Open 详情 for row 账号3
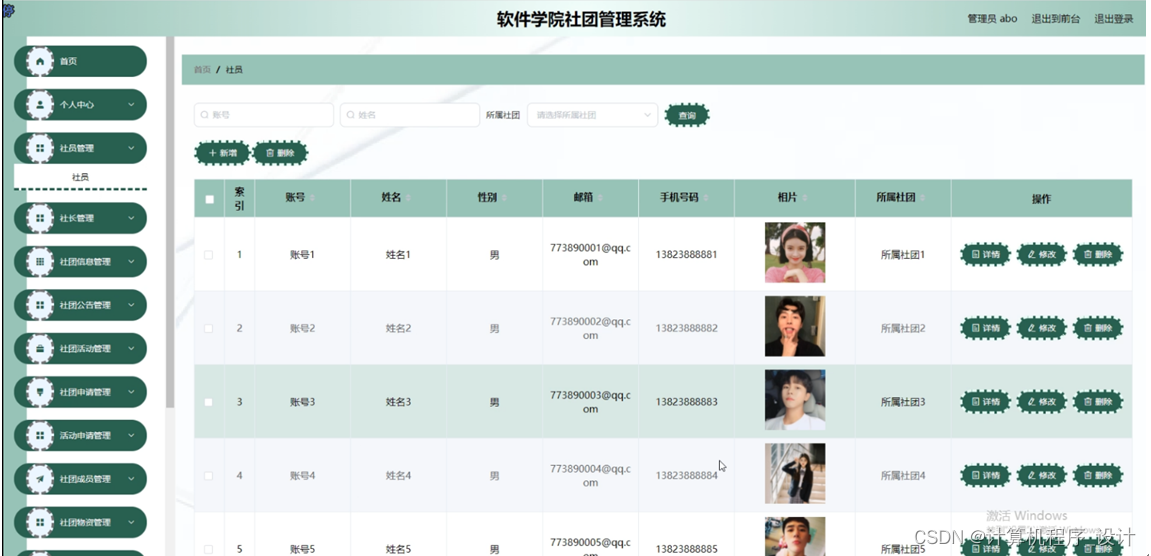Screen dimensions: 1151x556 (986, 402)
